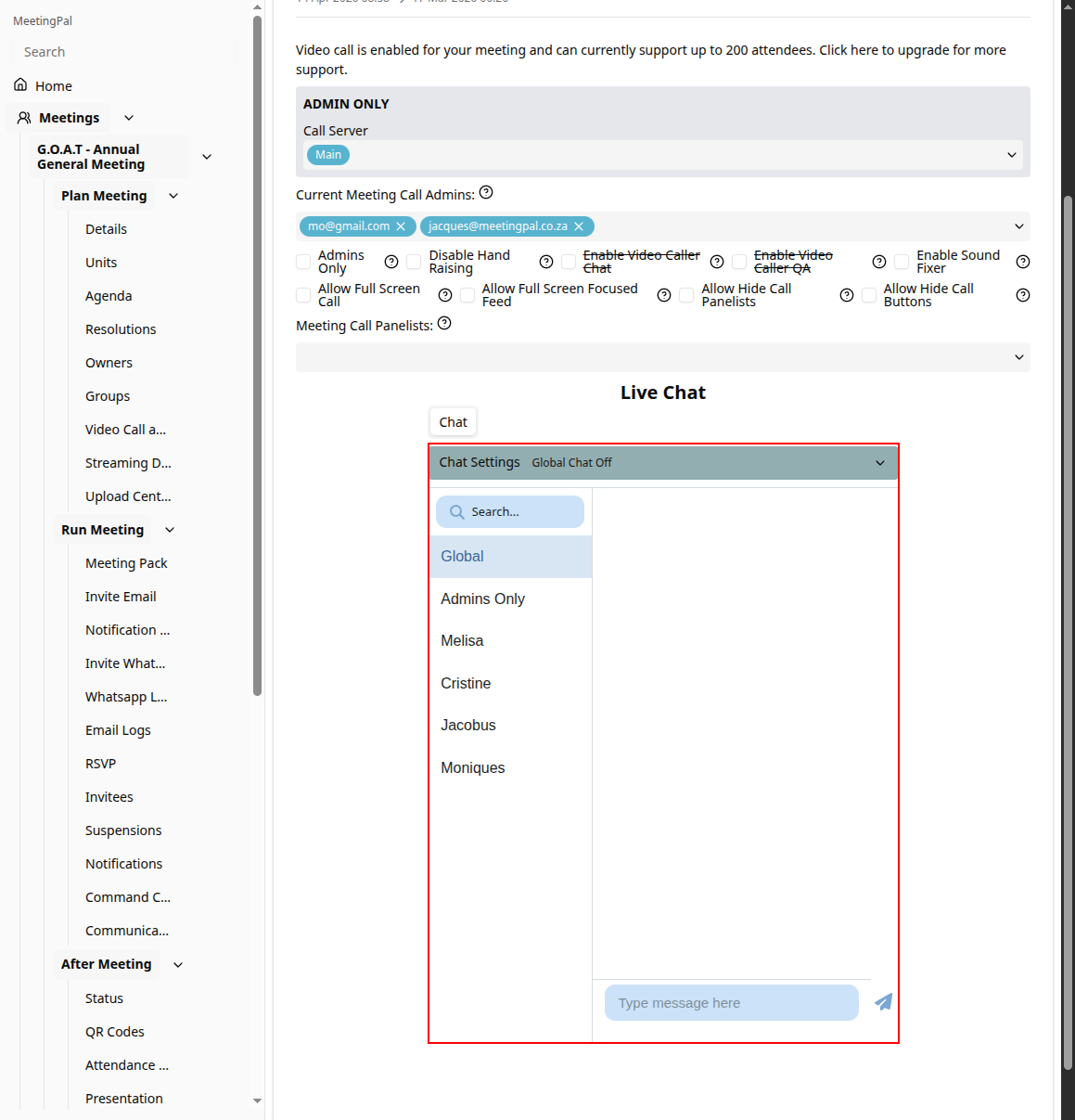Open help icon for Allow Hide Call Panelists
1075x1120 pixels.
(847, 295)
